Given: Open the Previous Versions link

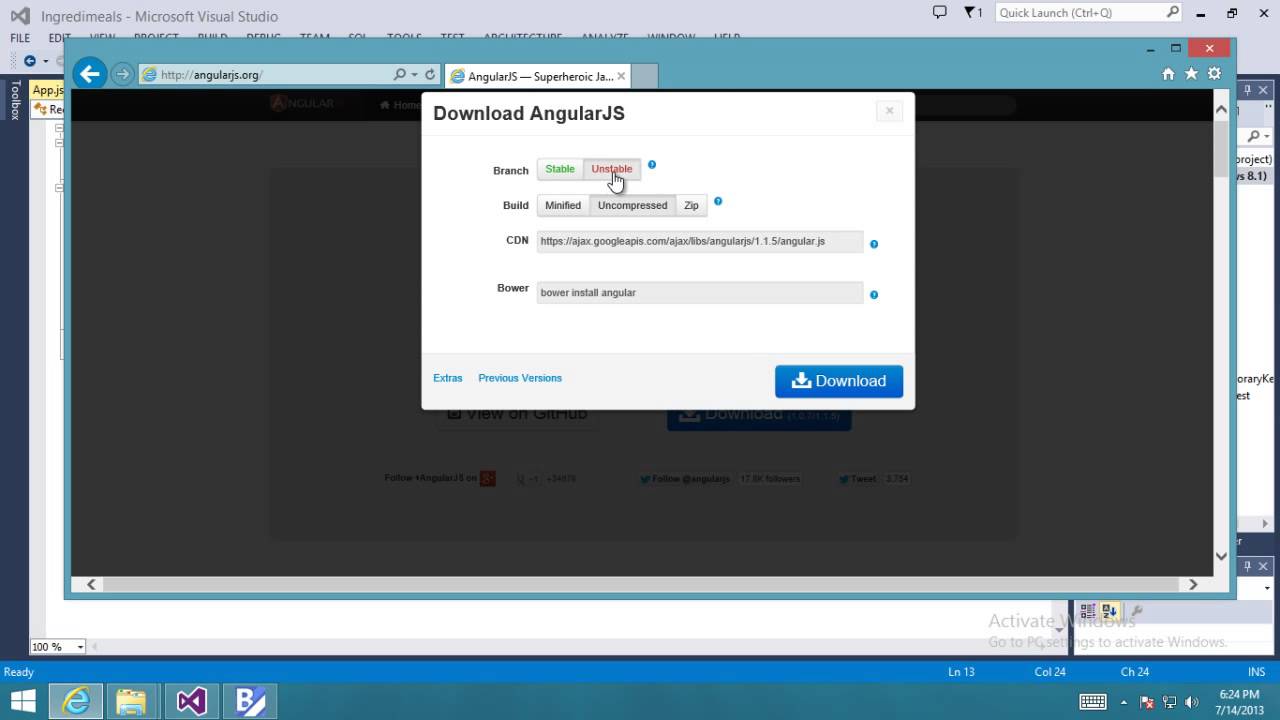Looking at the screenshot, I should (x=519, y=378).
